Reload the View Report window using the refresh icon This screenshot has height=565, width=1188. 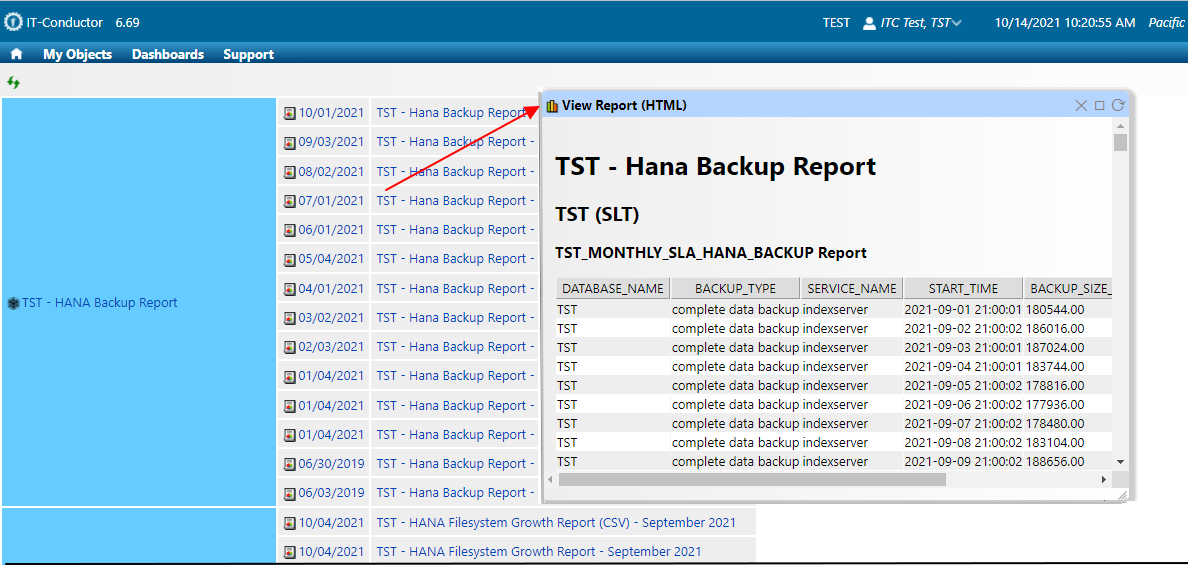[1118, 105]
